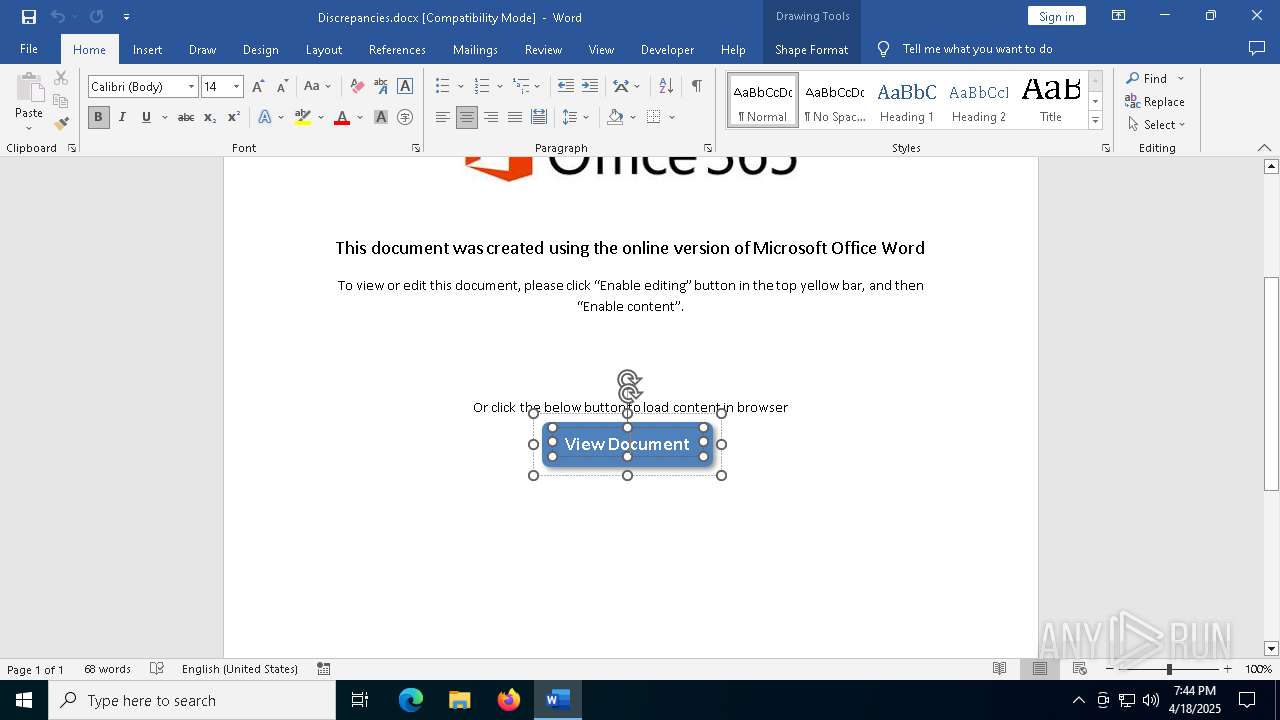Image resolution: width=1280 pixels, height=720 pixels.
Task: Click Replace in Editing group
Action: [1155, 101]
